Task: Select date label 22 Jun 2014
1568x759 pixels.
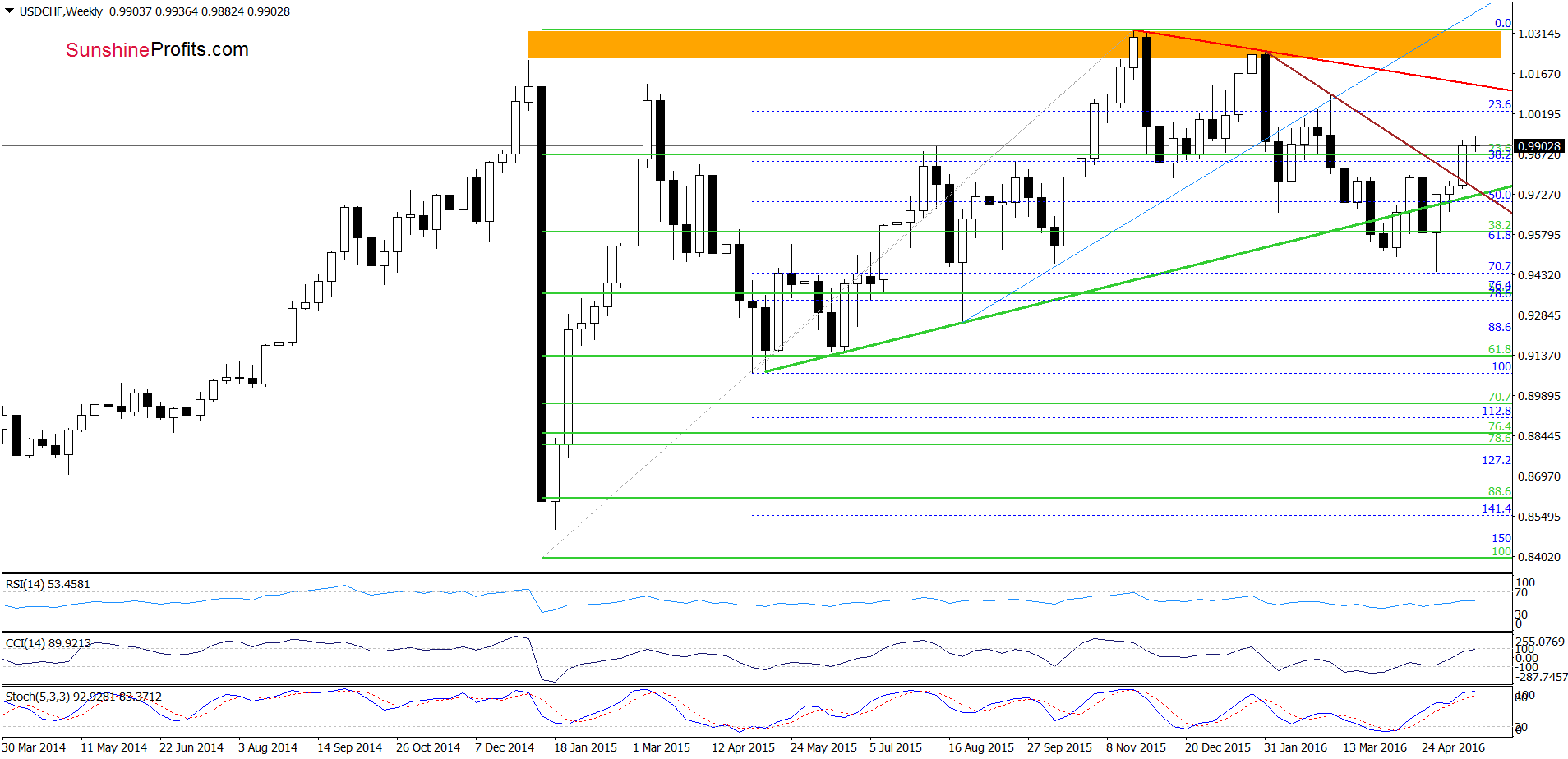Action: tap(191, 747)
